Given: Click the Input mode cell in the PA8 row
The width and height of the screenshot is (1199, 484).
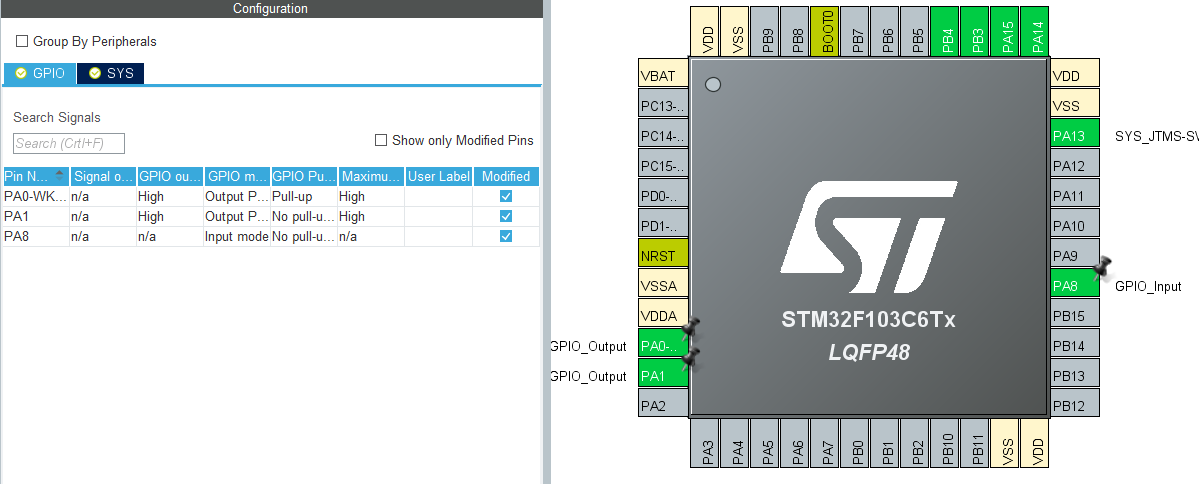Looking at the screenshot, I should click(237, 236).
